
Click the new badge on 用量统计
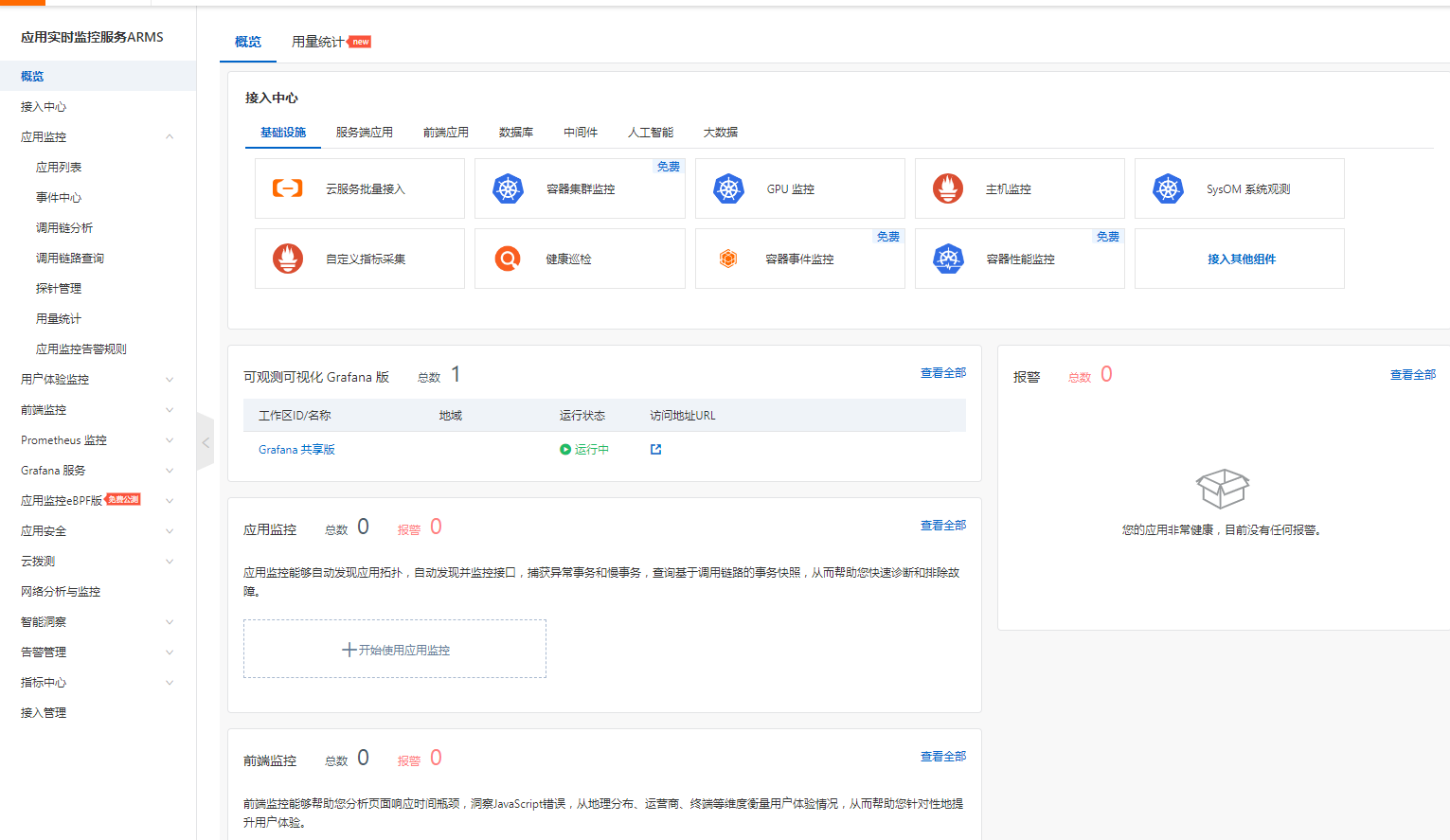click(360, 42)
